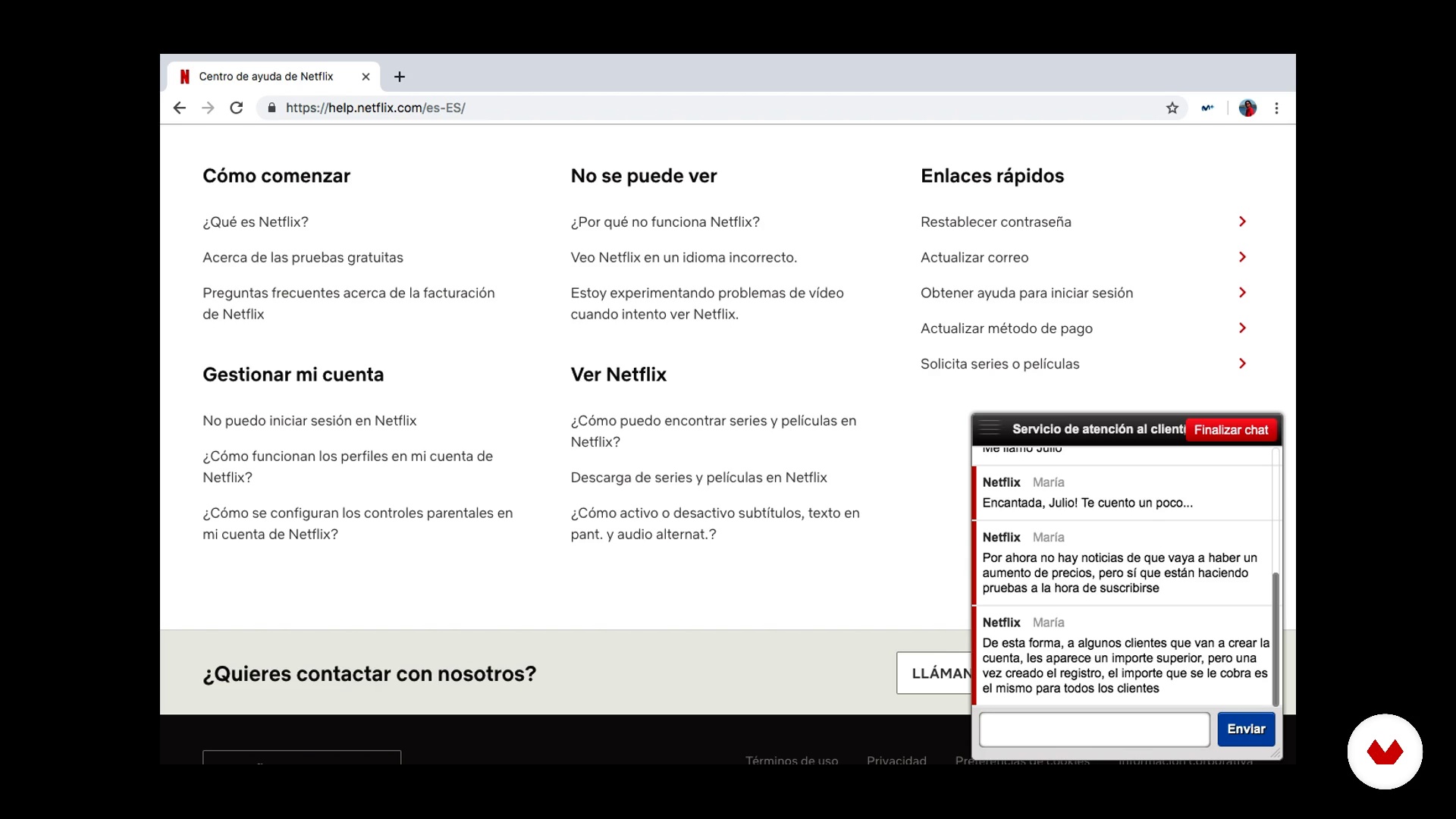The height and width of the screenshot is (819, 1456).
Task: Open Preguntas frecuentes acerca de la facturación
Action: tap(349, 303)
